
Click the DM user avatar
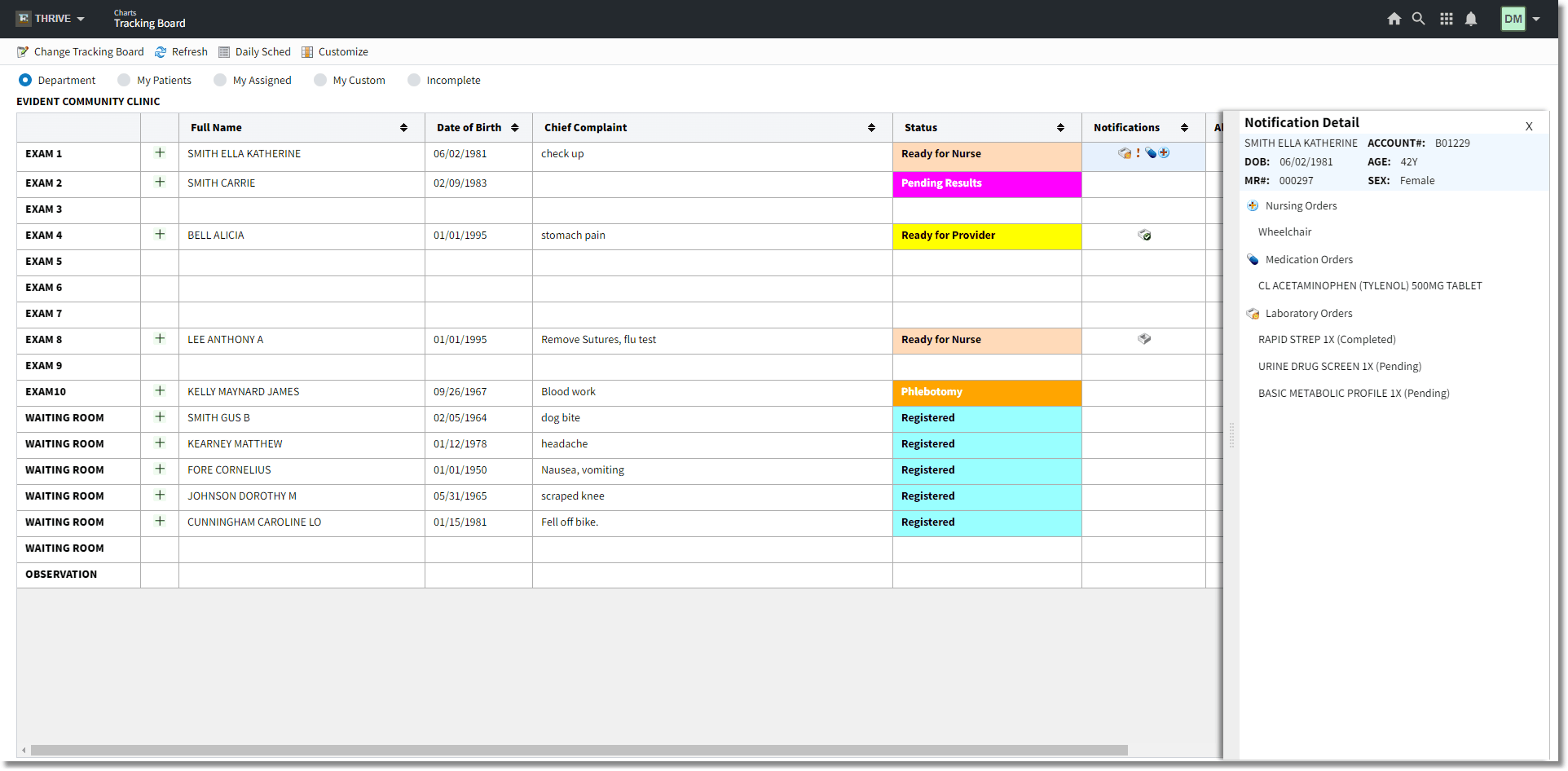click(1513, 19)
